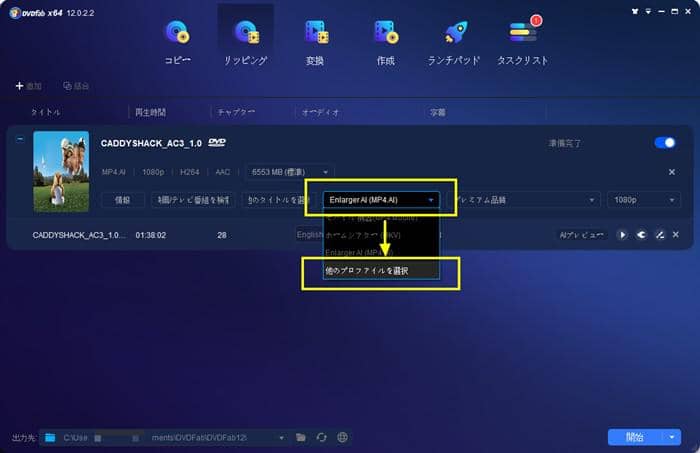Viewport: 700px width, 453px height.
Task: Click the 情報 info button
Action: click(x=122, y=200)
